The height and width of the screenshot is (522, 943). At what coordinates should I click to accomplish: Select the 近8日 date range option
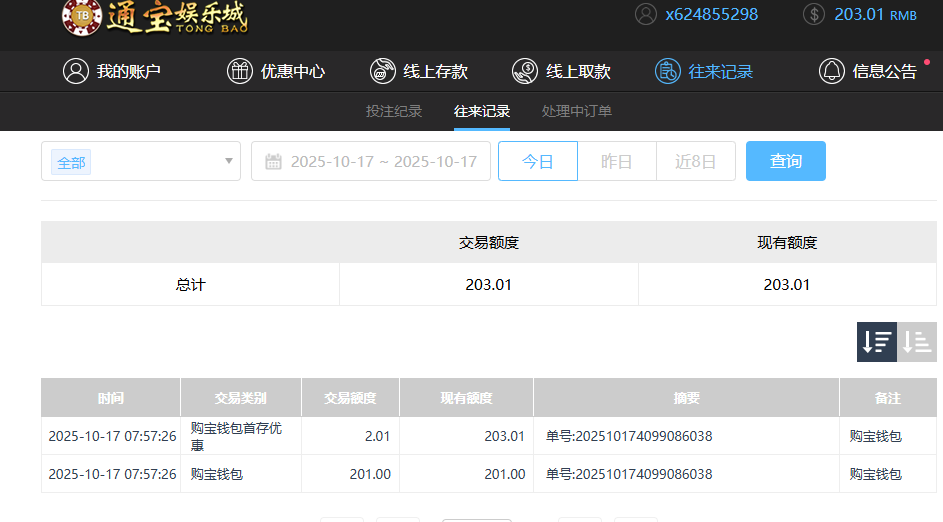click(x=696, y=161)
